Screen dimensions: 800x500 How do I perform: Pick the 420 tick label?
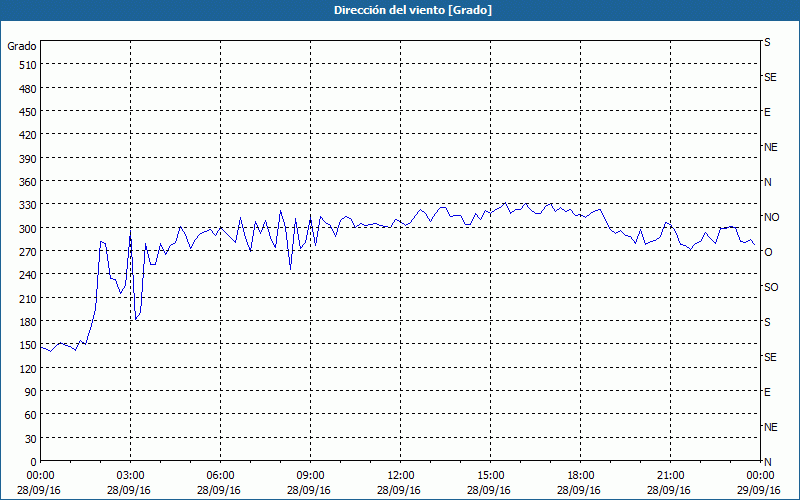coord(28,135)
